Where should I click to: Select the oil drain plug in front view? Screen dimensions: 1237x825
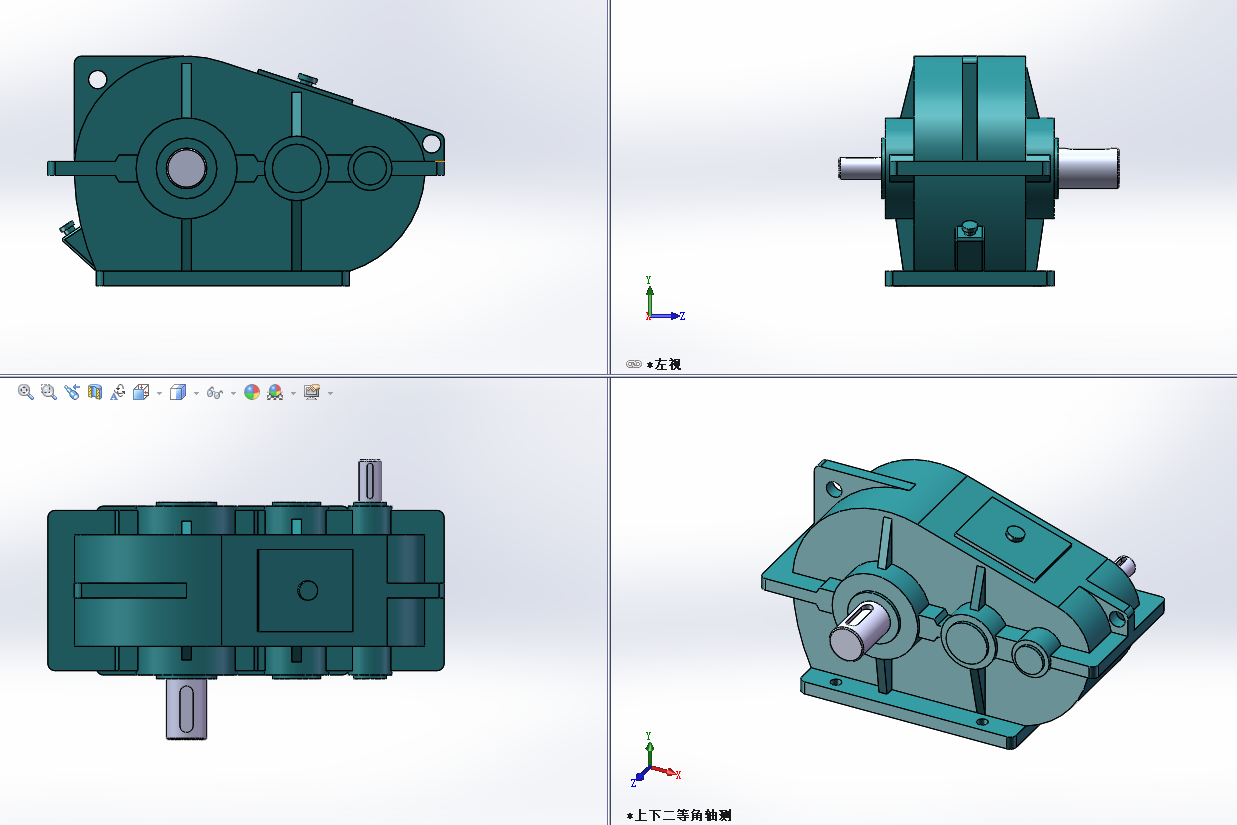click(x=69, y=228)
